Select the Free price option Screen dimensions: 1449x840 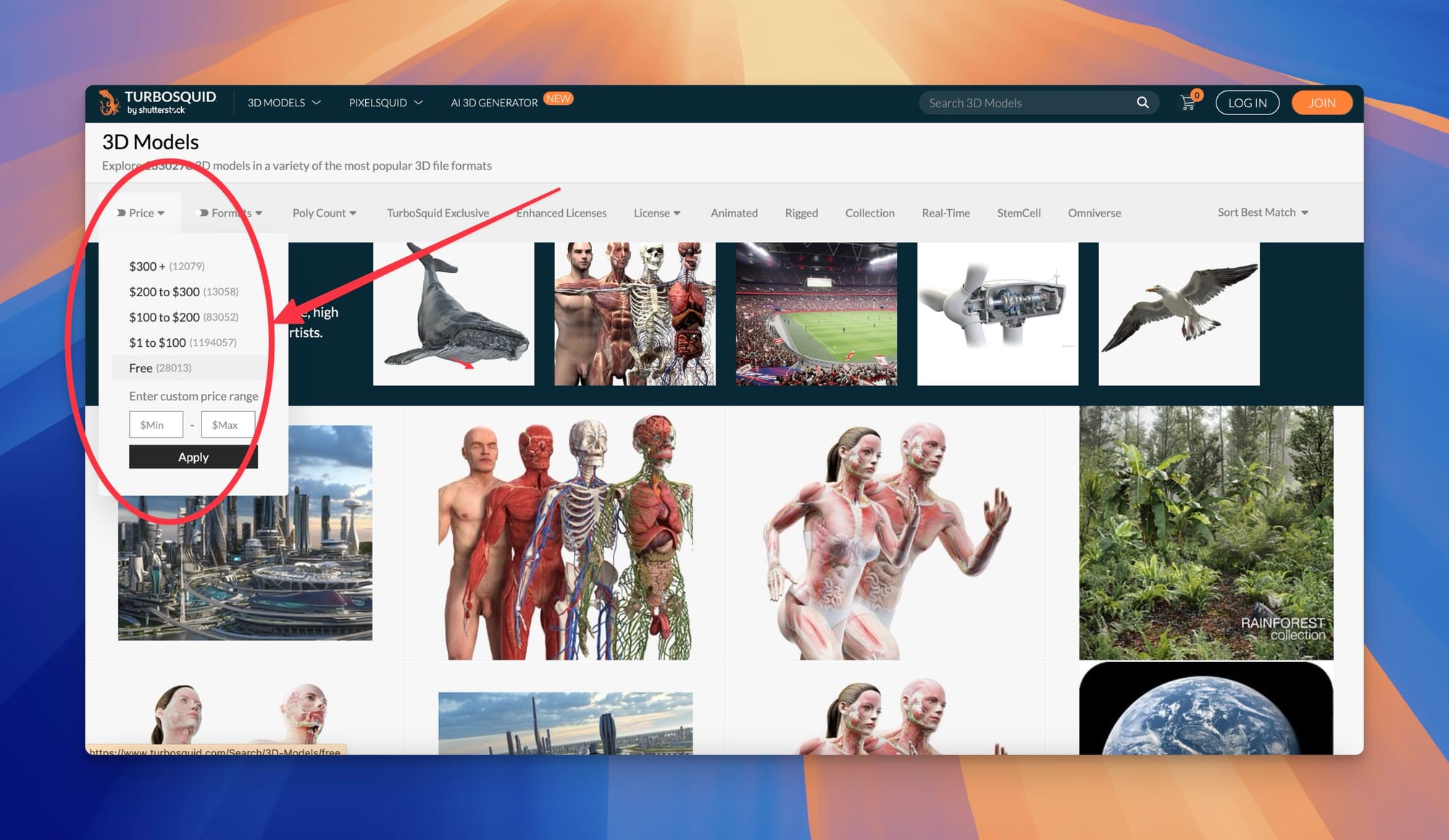141,368
